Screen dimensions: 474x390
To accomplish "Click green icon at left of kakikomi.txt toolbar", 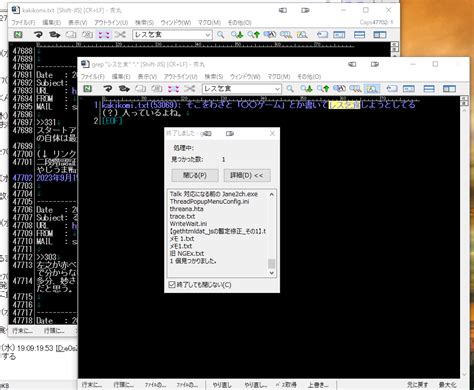I will 18,34.
